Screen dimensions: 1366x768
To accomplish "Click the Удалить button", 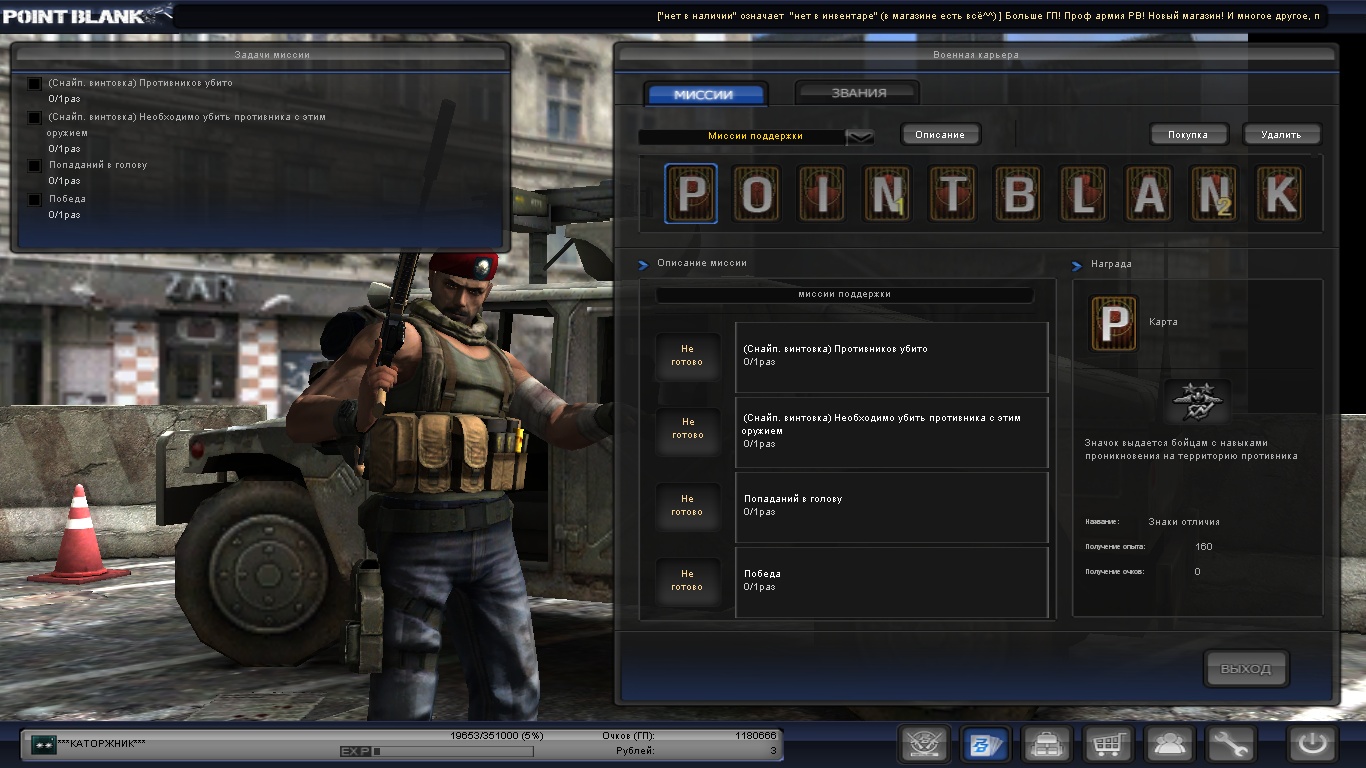I will (1281, 135).
